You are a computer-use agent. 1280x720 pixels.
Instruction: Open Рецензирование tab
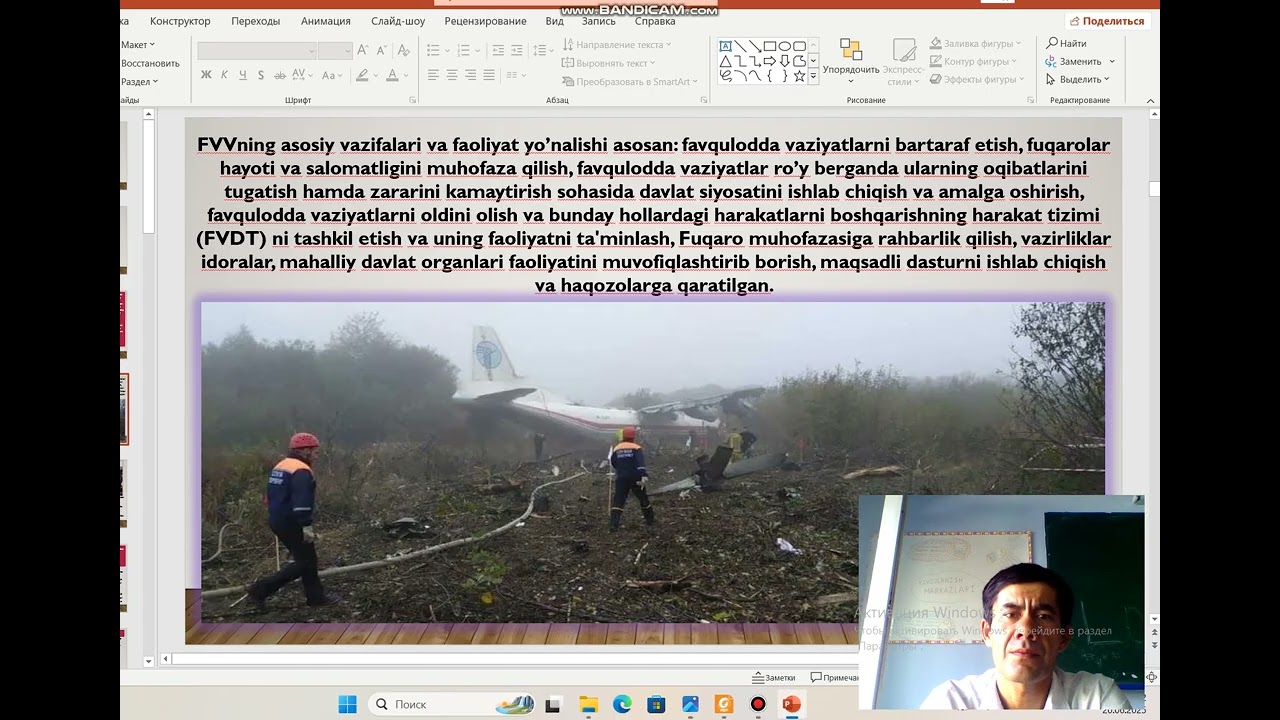click(485, 21)
